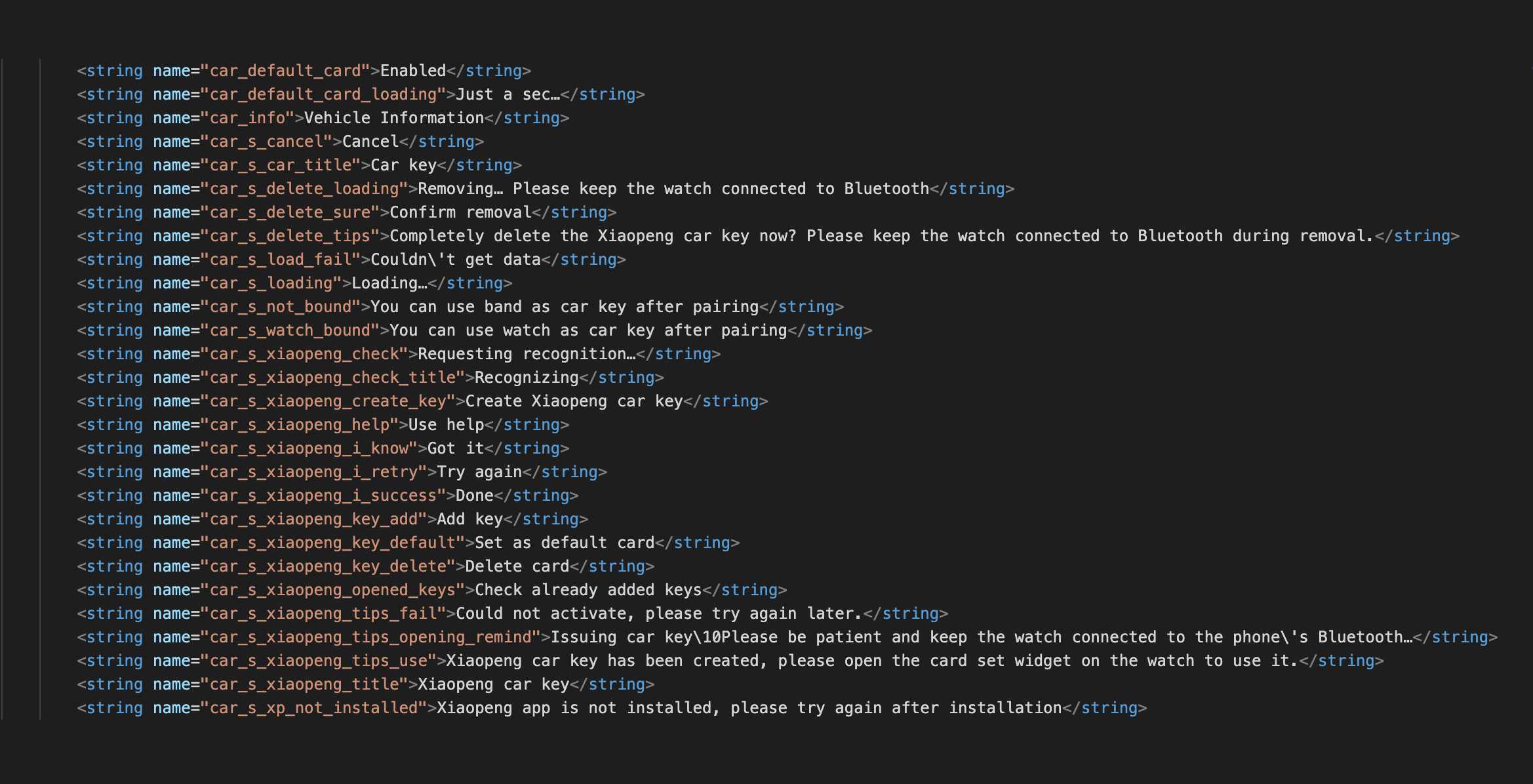1533x784 pixels.
Task: Click the text "Done"
Action: tap(475, 496)
